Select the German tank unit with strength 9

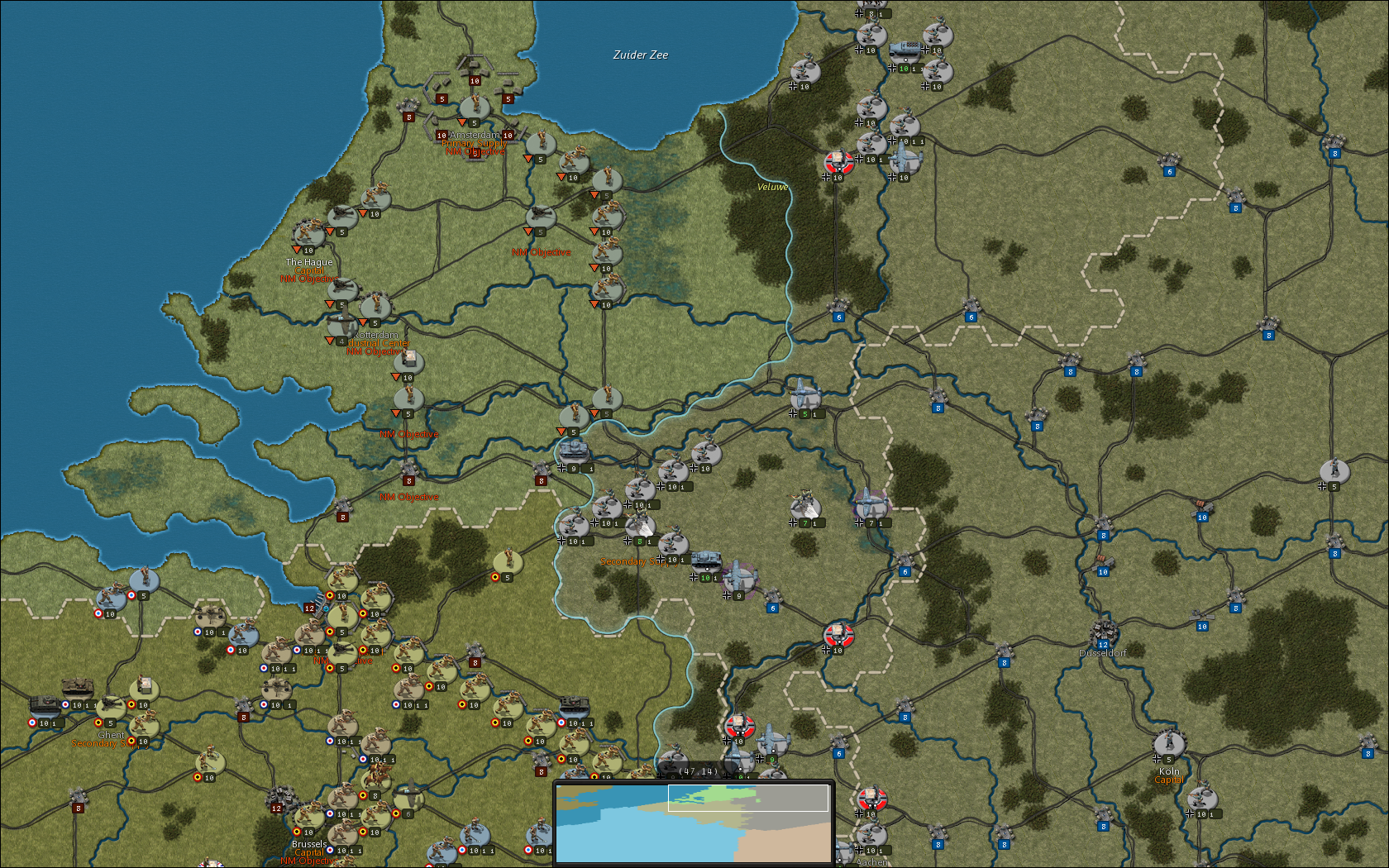(574, 452)
